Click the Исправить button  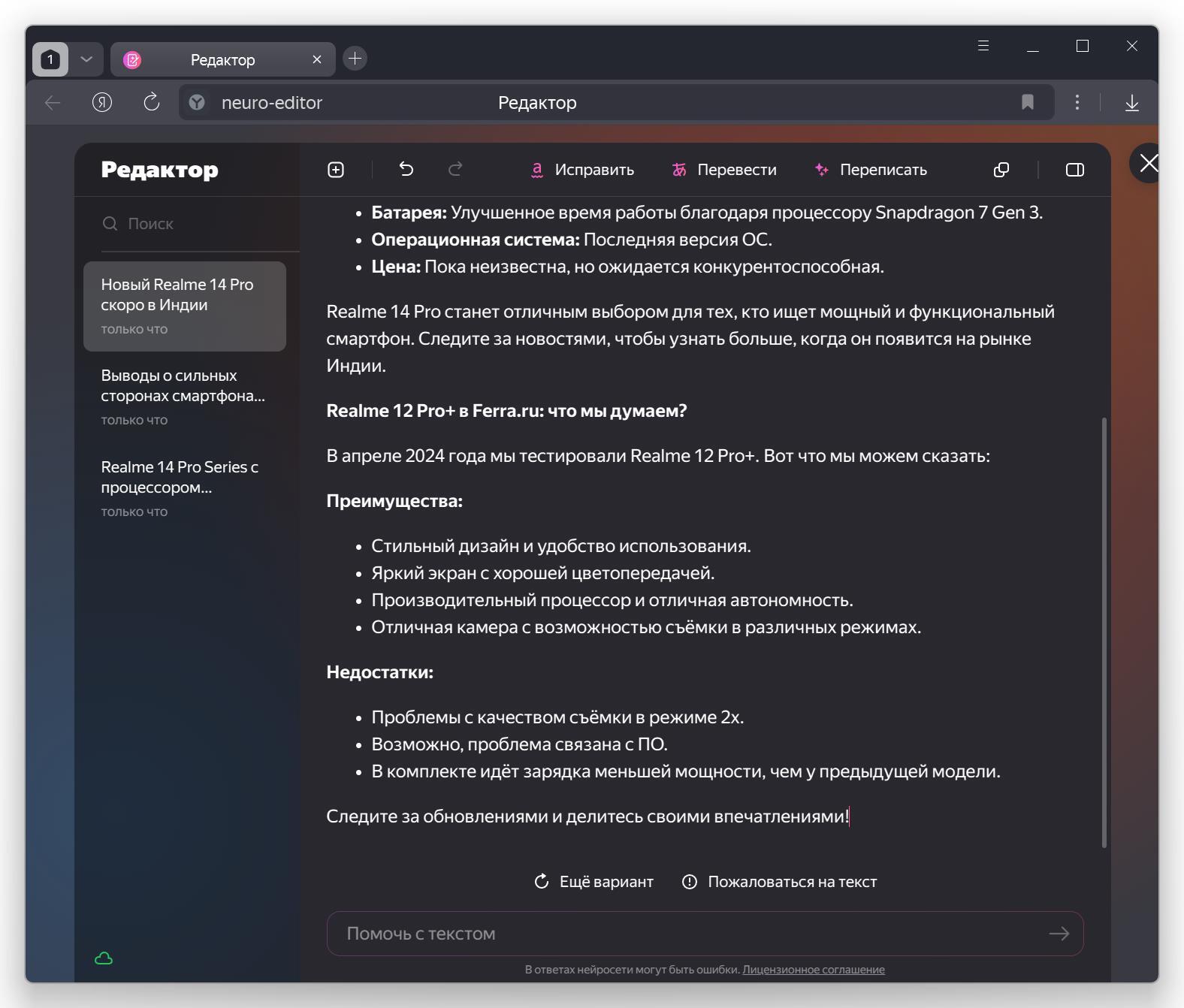click(x=582, y=170)
